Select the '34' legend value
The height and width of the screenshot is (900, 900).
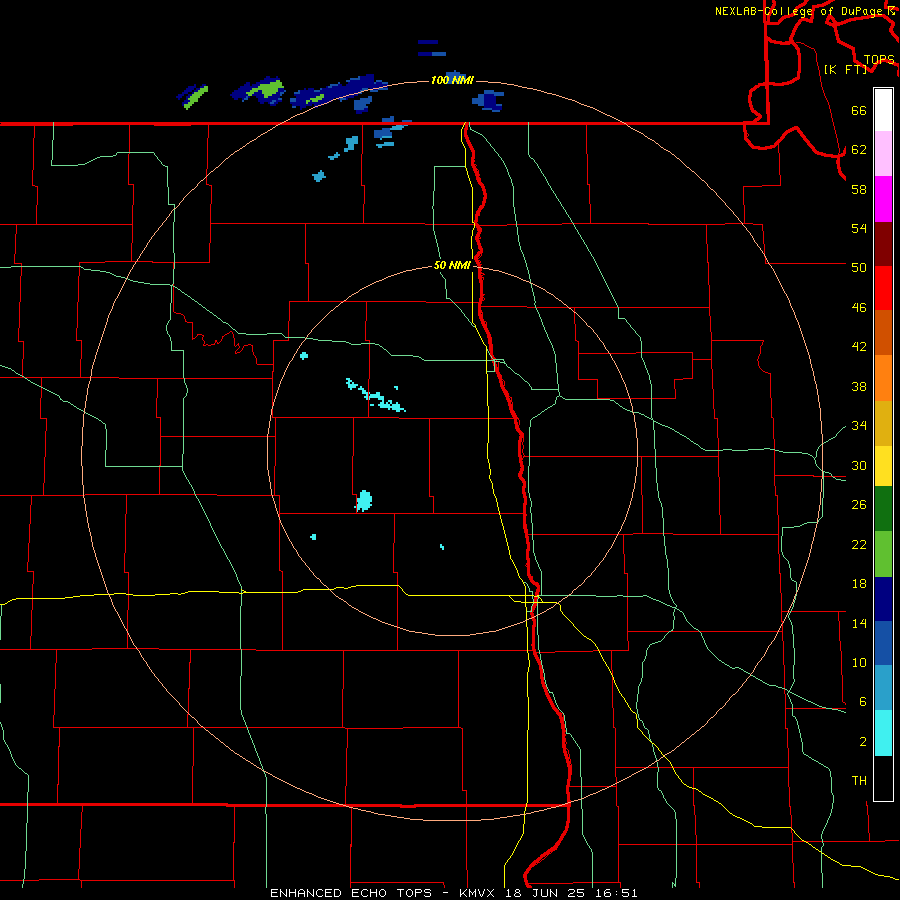pyautogui.click(x=859, y=426)
